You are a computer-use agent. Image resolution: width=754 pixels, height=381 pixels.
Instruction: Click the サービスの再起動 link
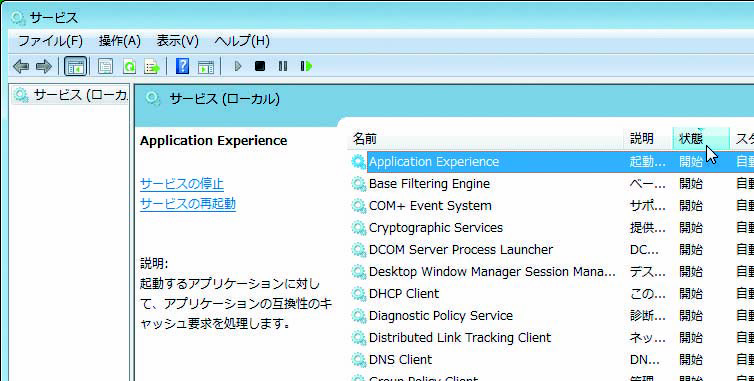(x=188, y=204)
